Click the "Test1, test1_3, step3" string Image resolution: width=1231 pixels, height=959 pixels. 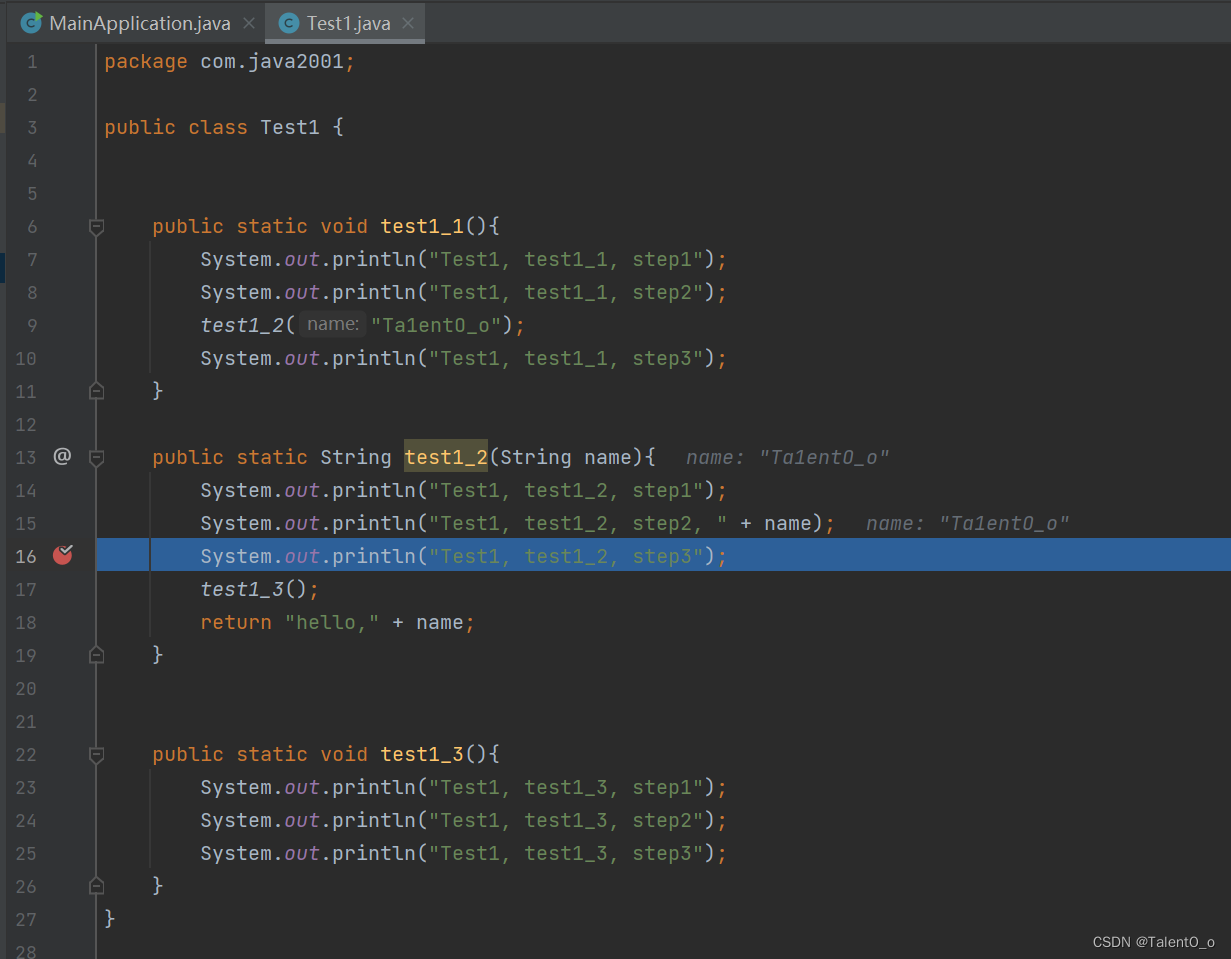coord(567,853)
